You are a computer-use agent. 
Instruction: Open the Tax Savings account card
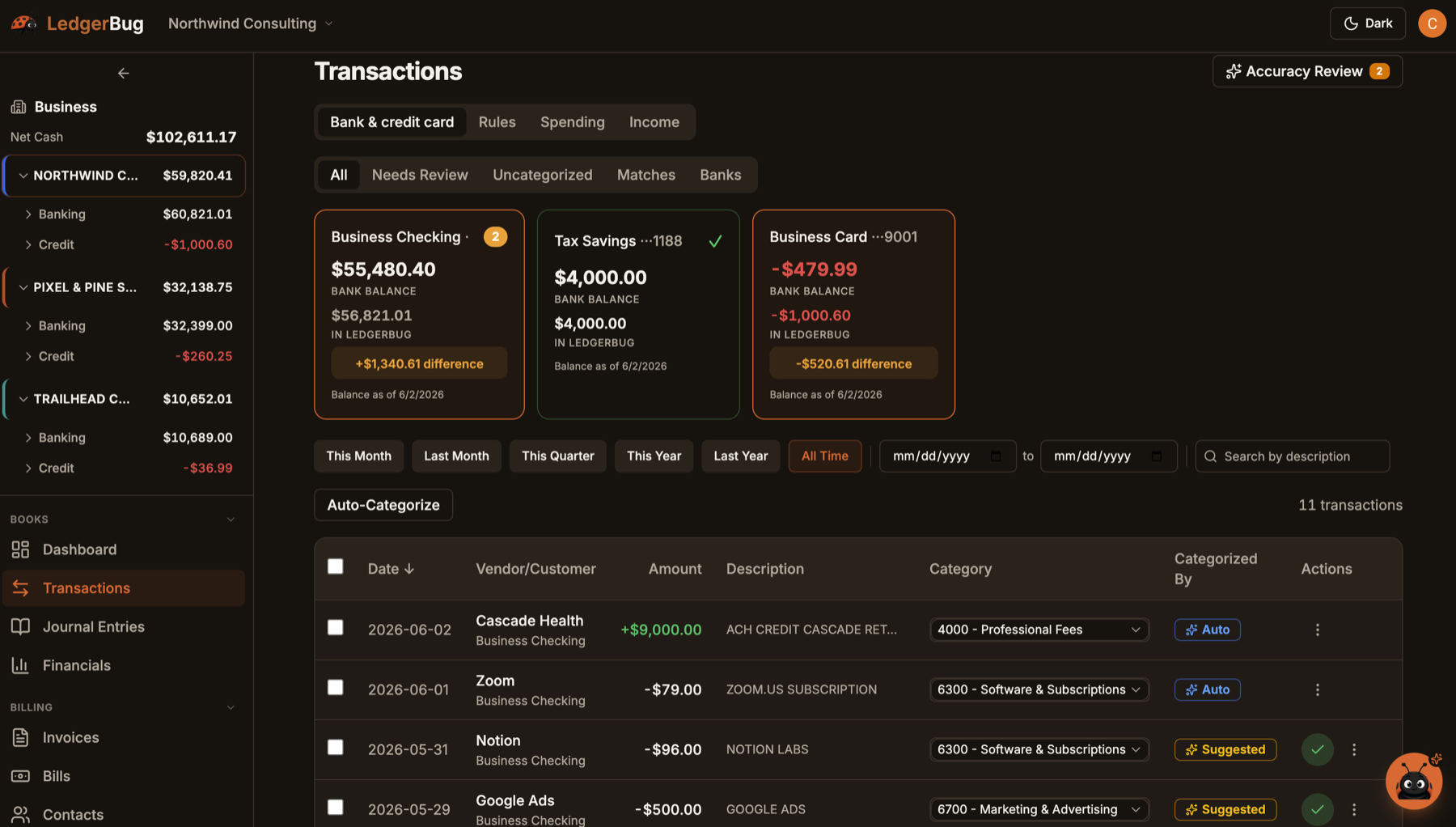638,315
